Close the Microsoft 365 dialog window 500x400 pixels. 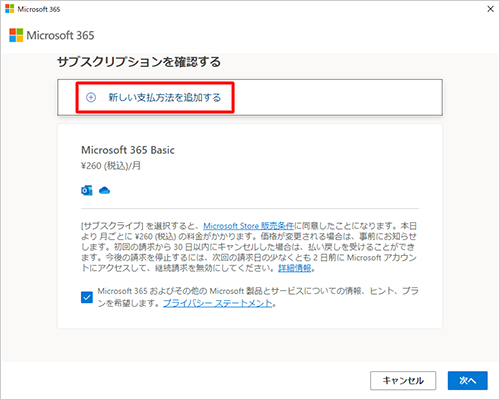(x=491, y=9)
